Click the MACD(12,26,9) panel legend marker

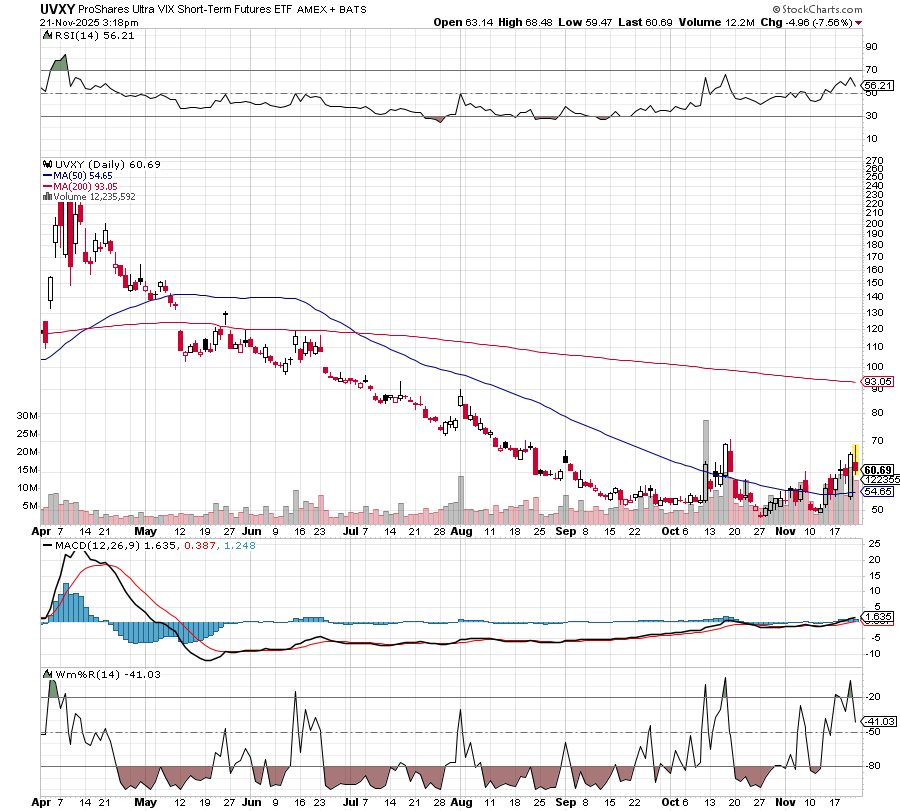(46, 545)
